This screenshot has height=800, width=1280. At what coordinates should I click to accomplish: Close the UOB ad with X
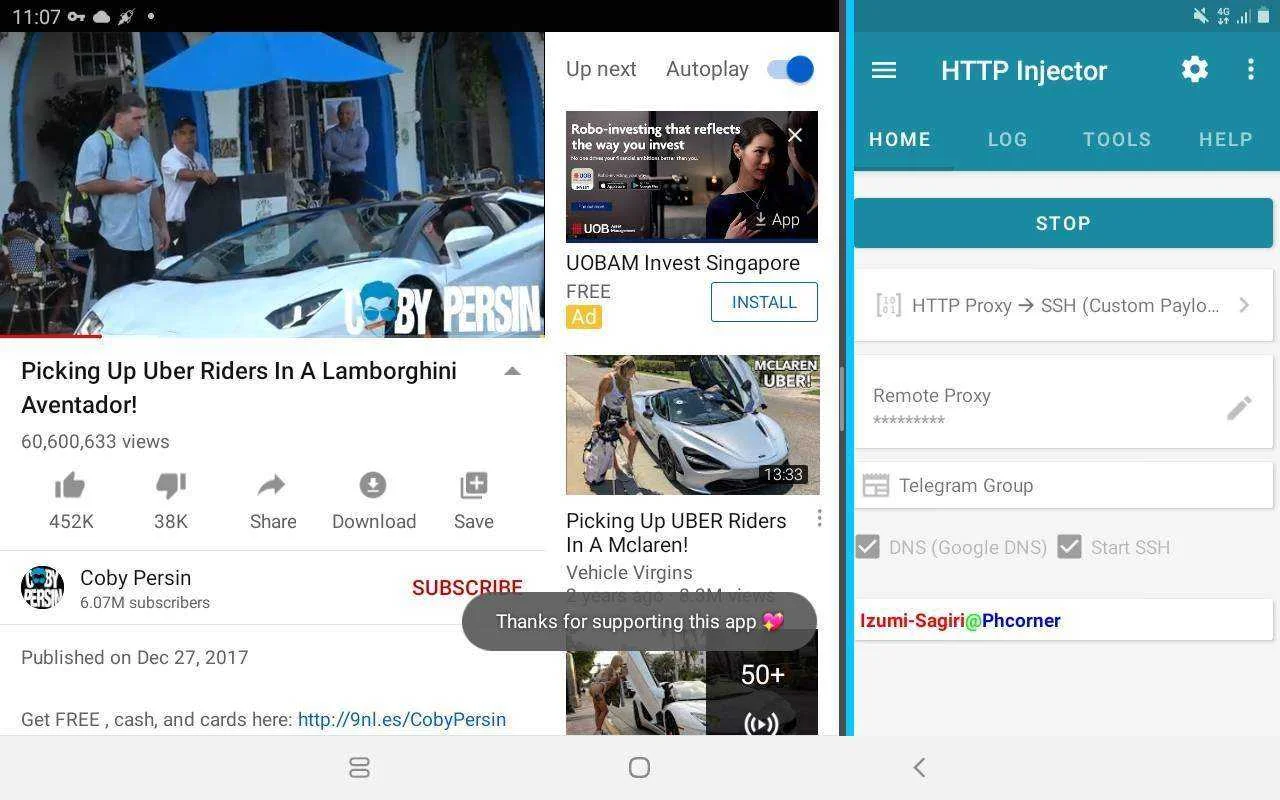[795, 135]
